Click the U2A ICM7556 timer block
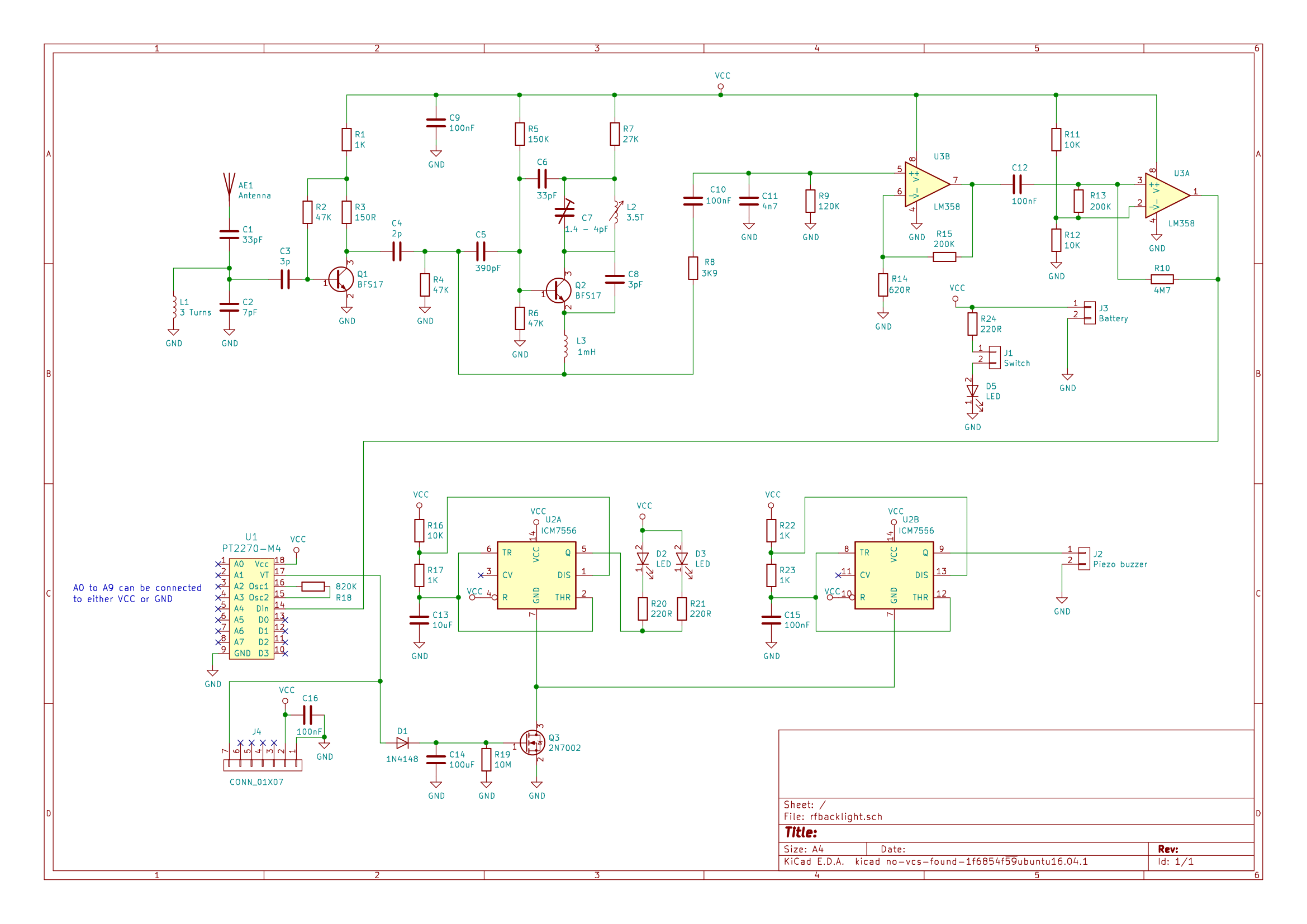1307x924 pixels. pyautogui.click(x=537, y=575)
